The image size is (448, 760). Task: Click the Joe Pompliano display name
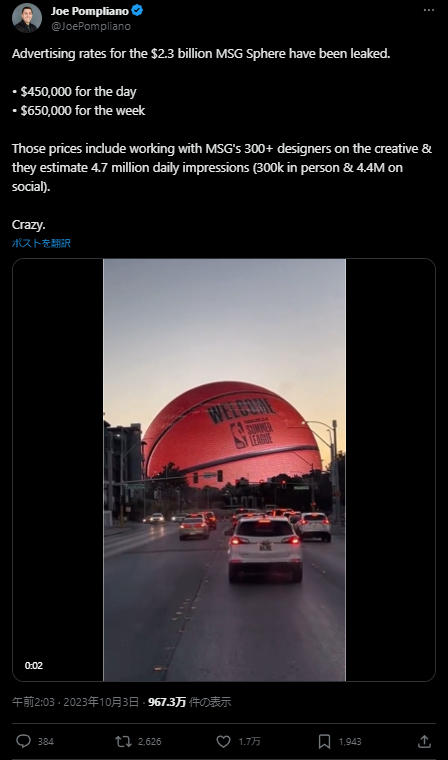[x=90, y=12]
